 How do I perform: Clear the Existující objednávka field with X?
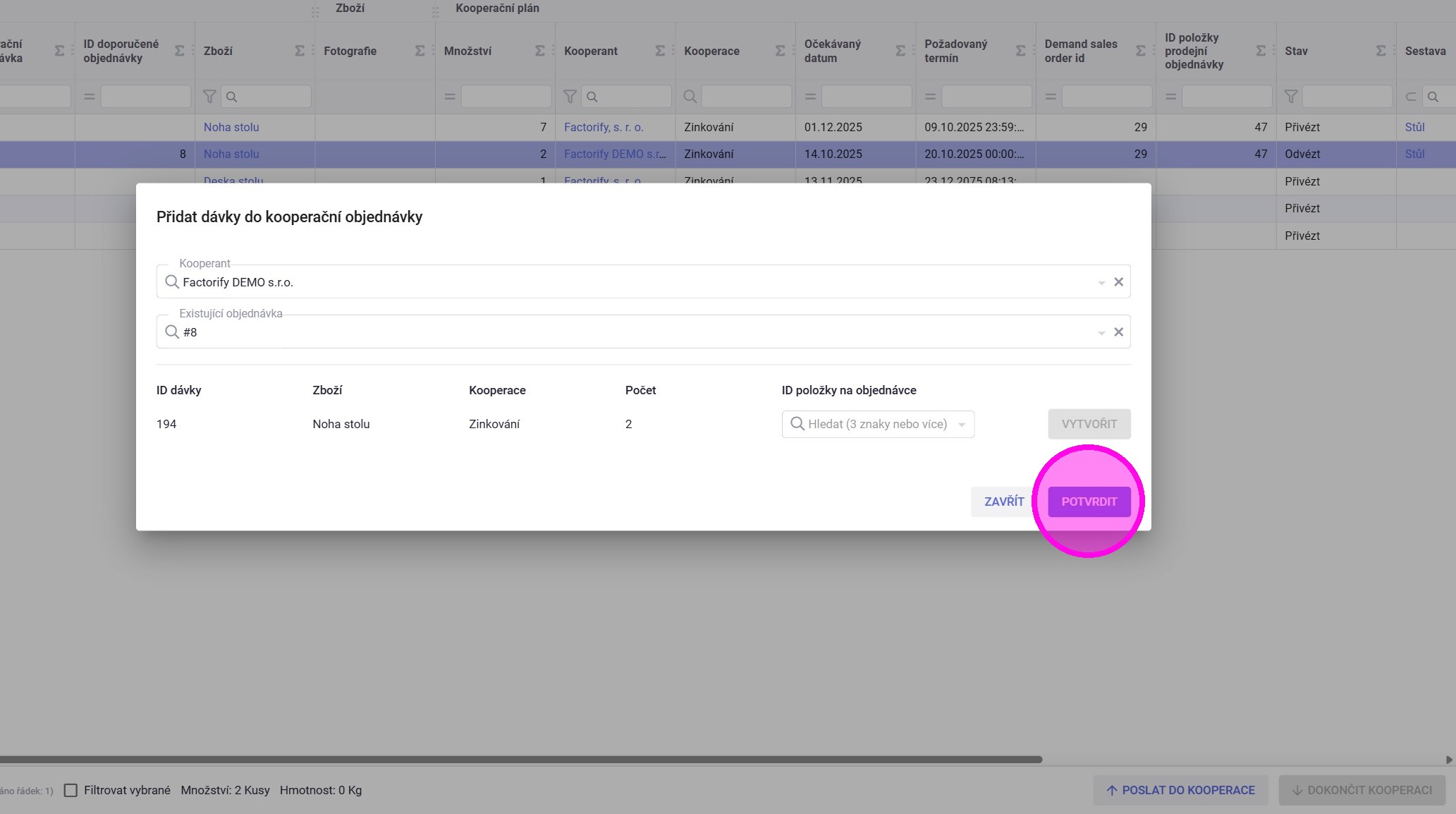tap(1118, 332)
